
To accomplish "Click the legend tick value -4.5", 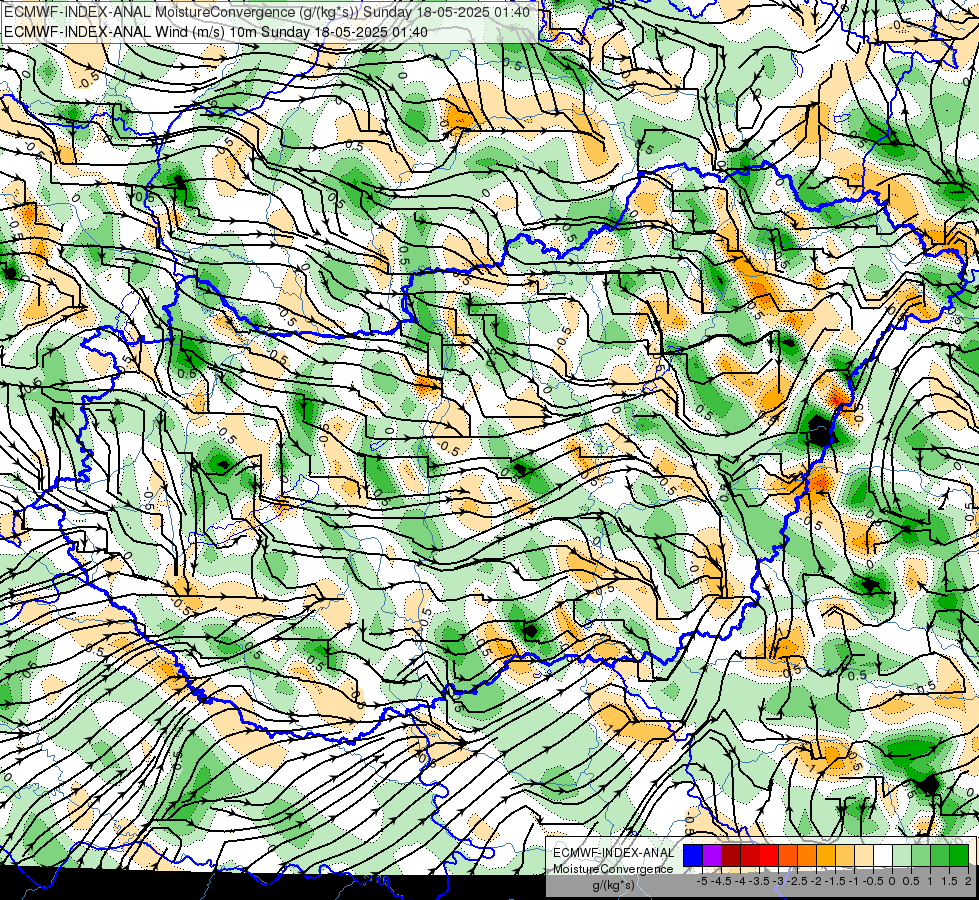I will tap(722, 881).
